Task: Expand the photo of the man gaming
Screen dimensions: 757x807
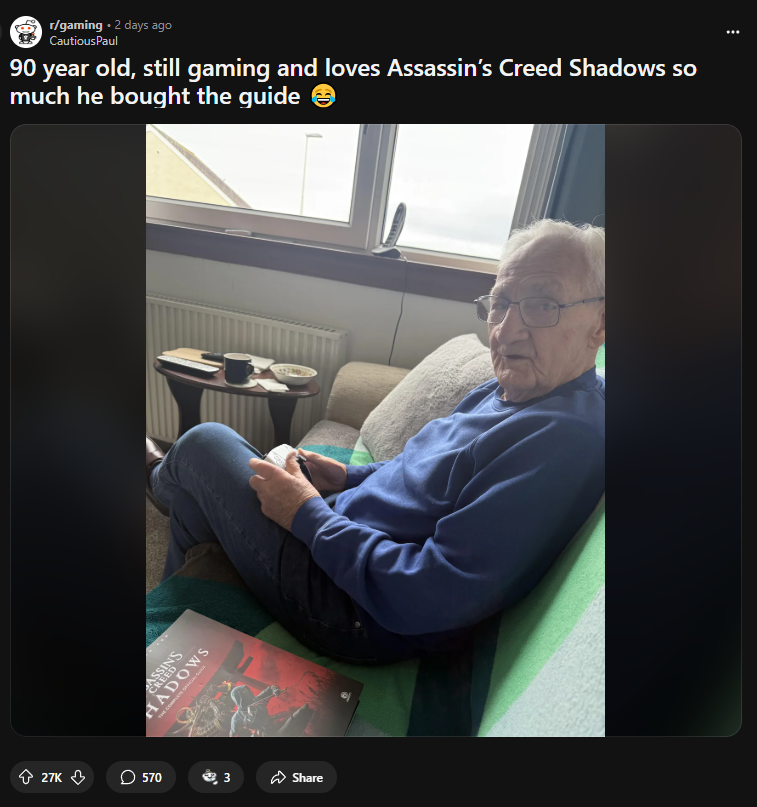Action: (x=375, y=430)
